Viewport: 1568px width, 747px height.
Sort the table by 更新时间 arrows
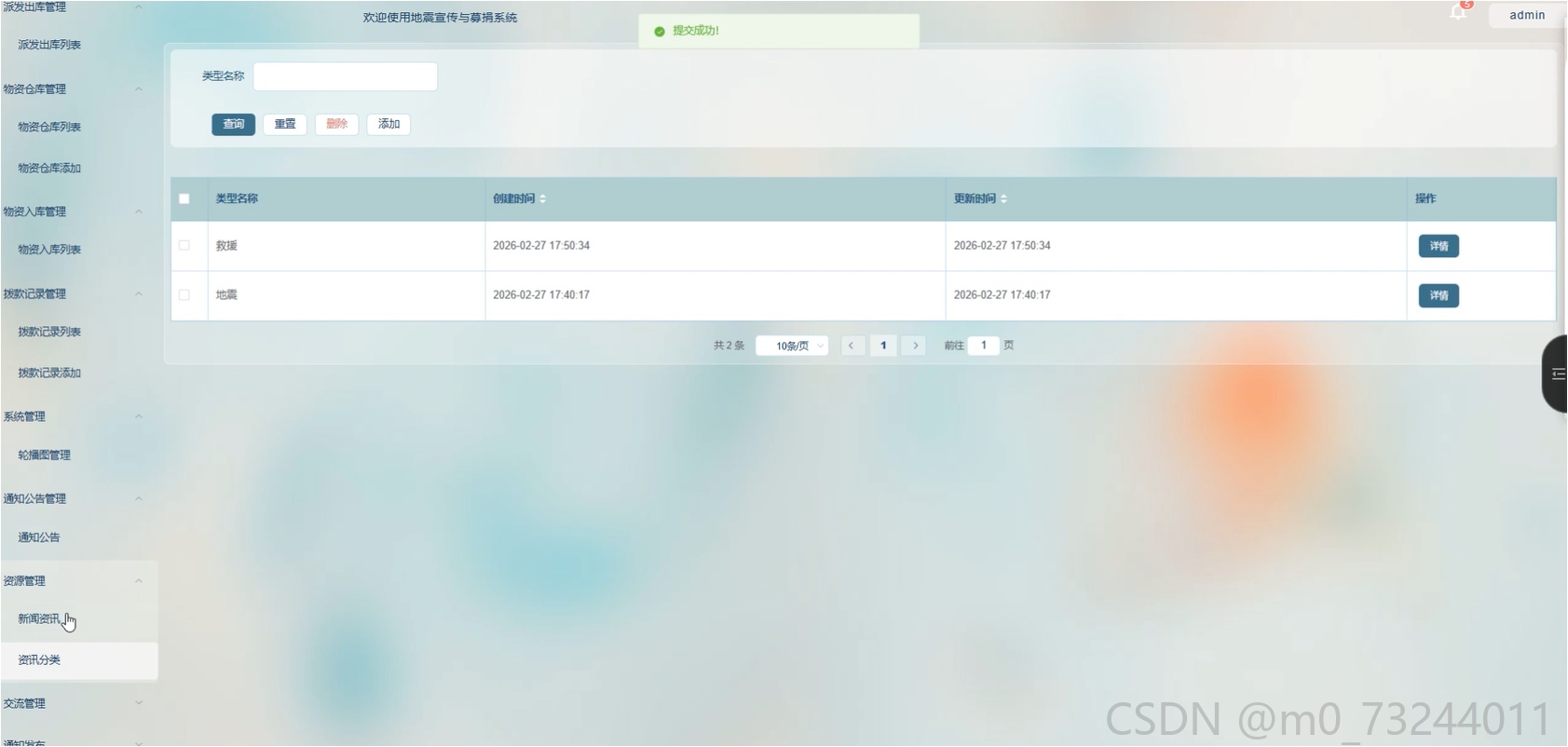(1003, 198)
